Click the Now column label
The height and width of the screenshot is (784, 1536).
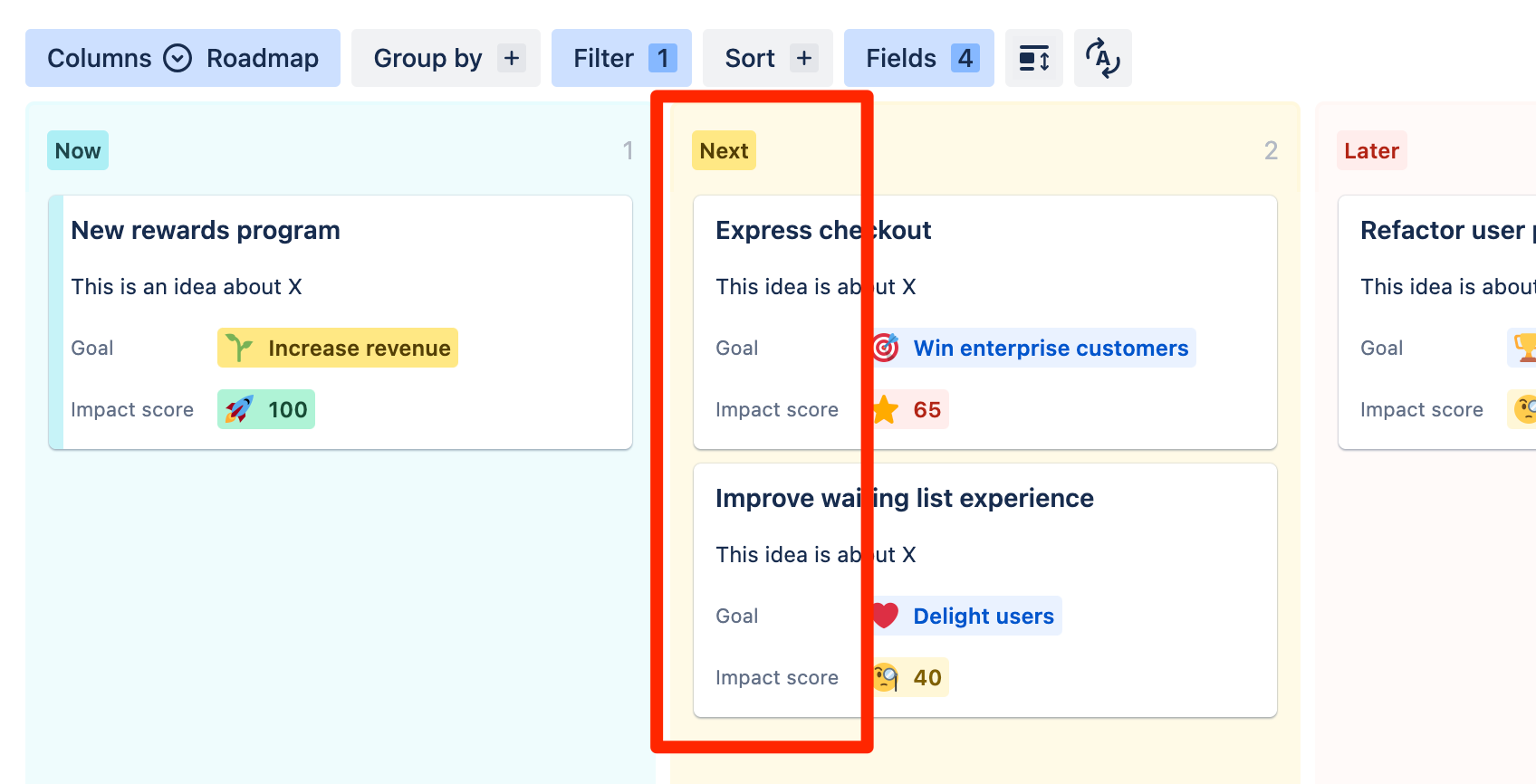(78, 150)
